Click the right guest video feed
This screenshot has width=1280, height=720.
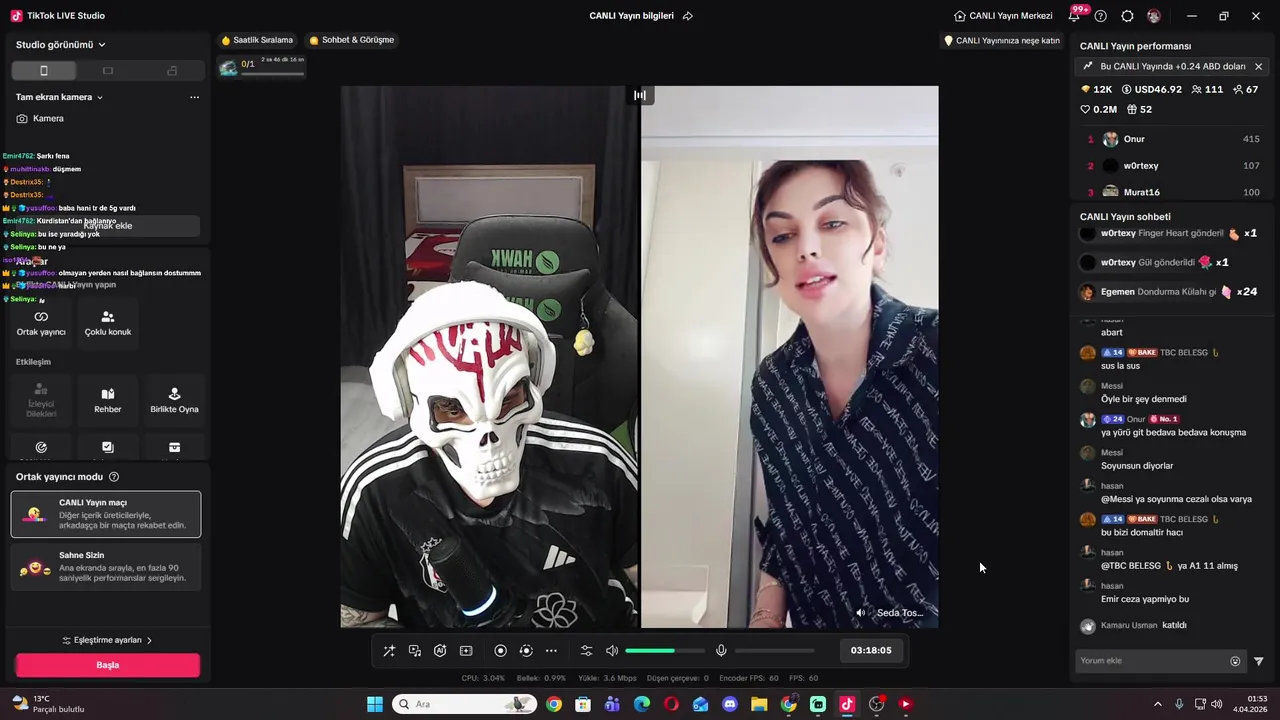click(x=790, y=357)
